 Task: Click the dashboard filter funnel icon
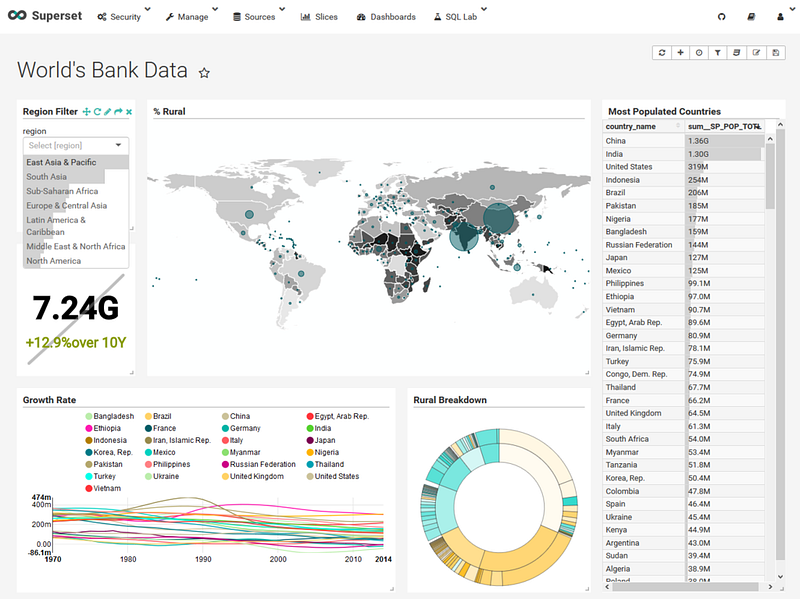tap(718, 53)
